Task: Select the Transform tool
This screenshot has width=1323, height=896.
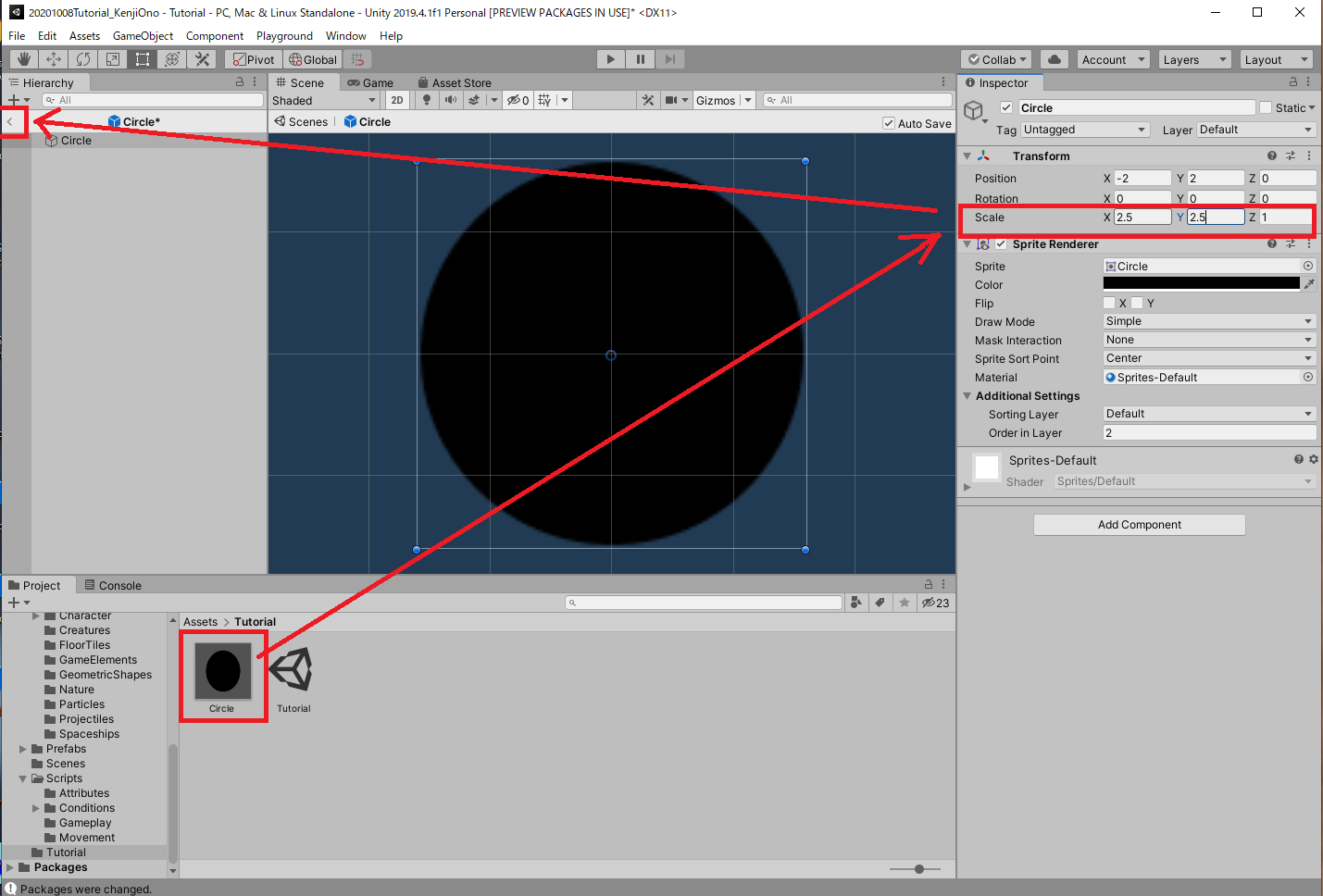Action: click(x=172, y=59)
